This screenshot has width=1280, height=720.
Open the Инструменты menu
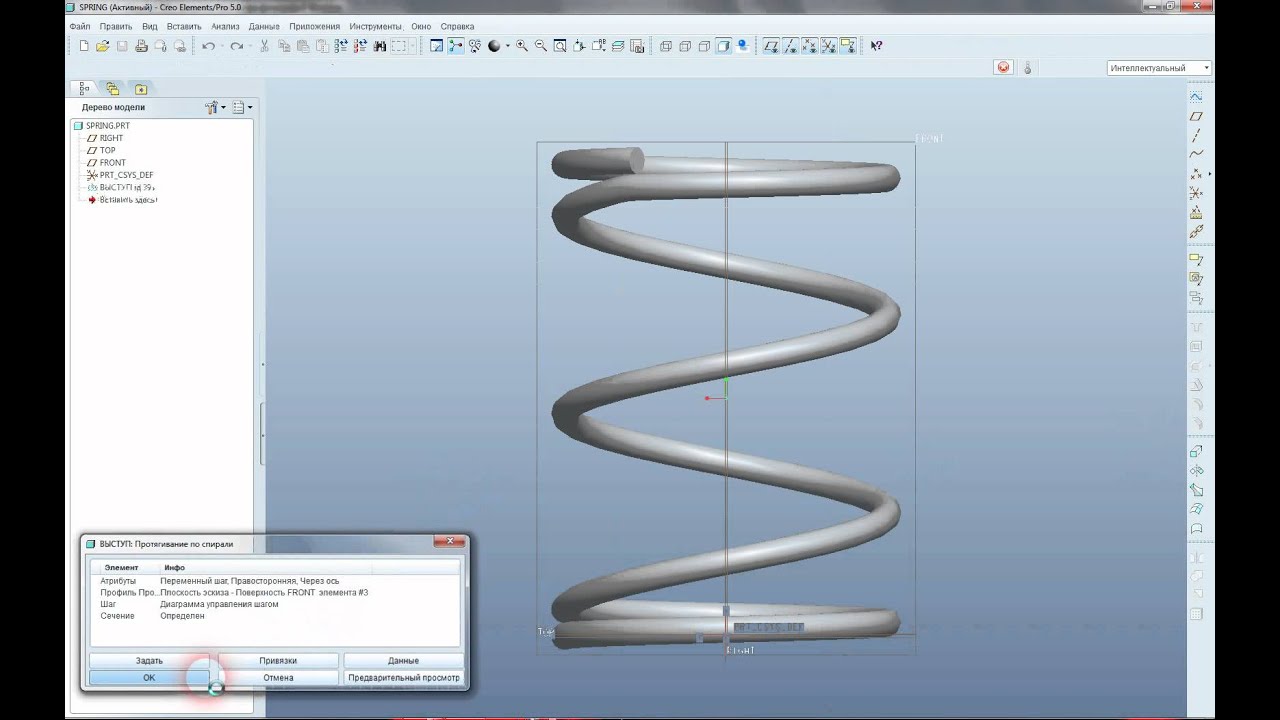pyautogui.click(x=375, y=26)
